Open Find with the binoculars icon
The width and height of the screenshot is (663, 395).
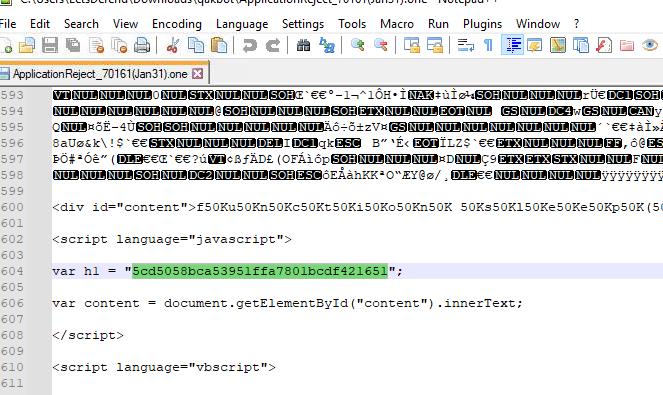tap(303, 45)
